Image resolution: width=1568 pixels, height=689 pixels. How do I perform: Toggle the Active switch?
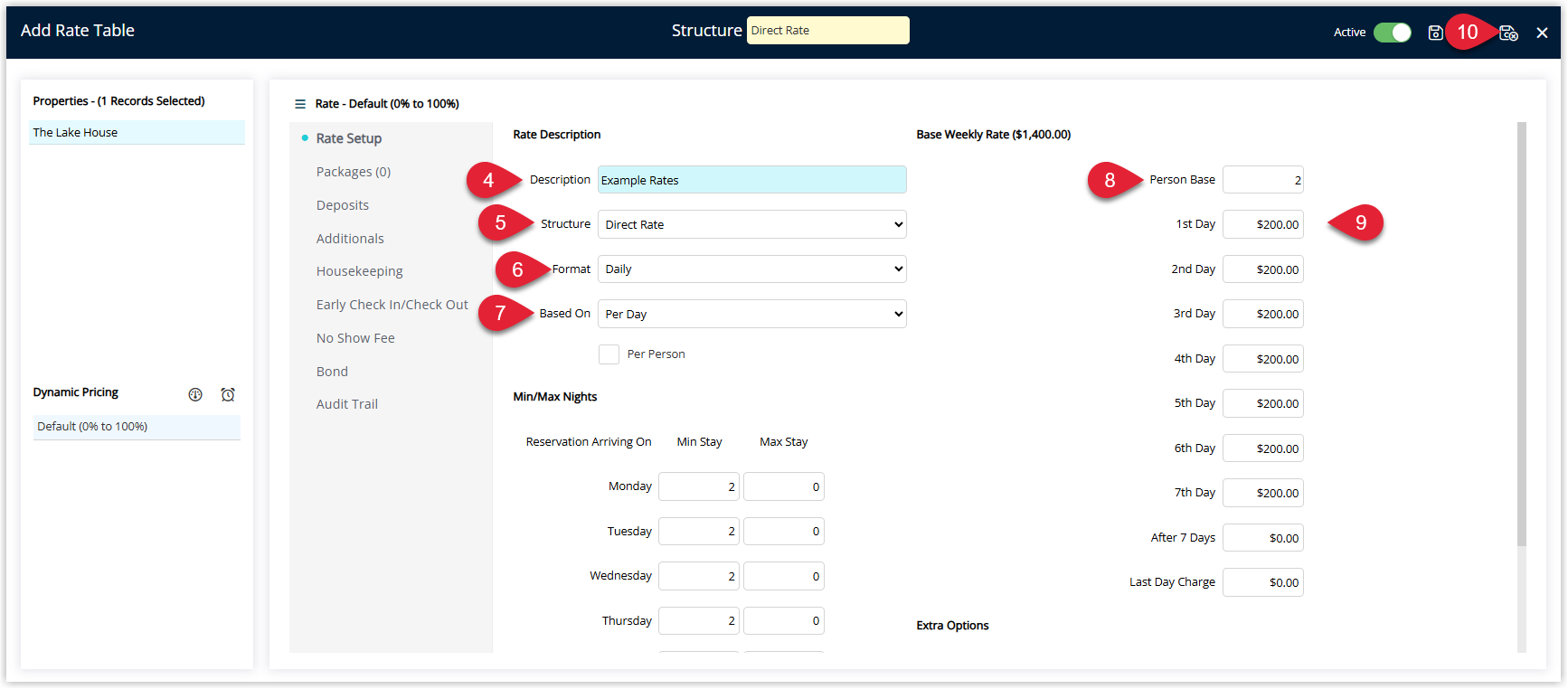point(1393,33)
